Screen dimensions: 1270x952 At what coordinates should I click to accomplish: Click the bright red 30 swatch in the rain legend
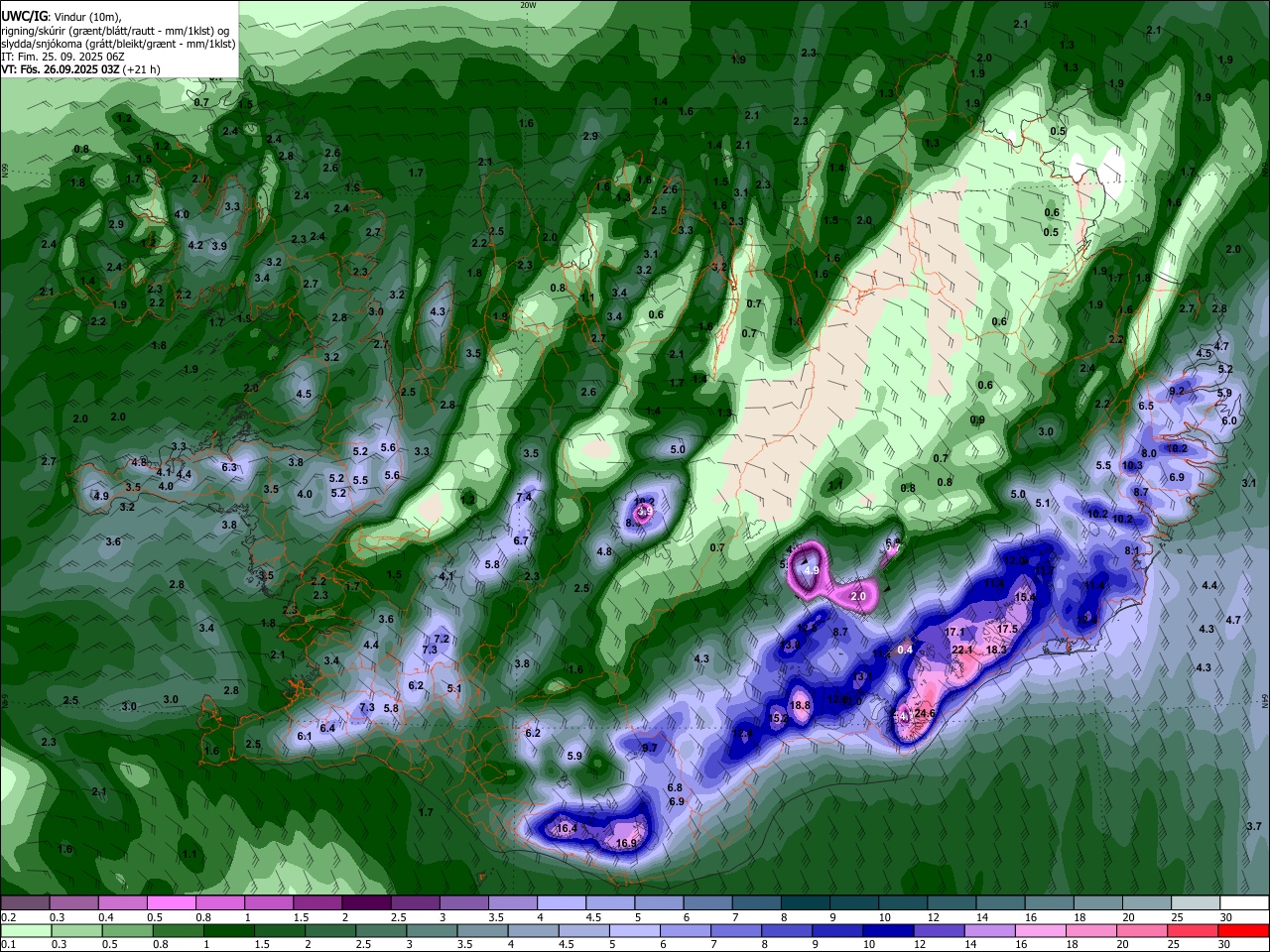[x=1245, y=931]
